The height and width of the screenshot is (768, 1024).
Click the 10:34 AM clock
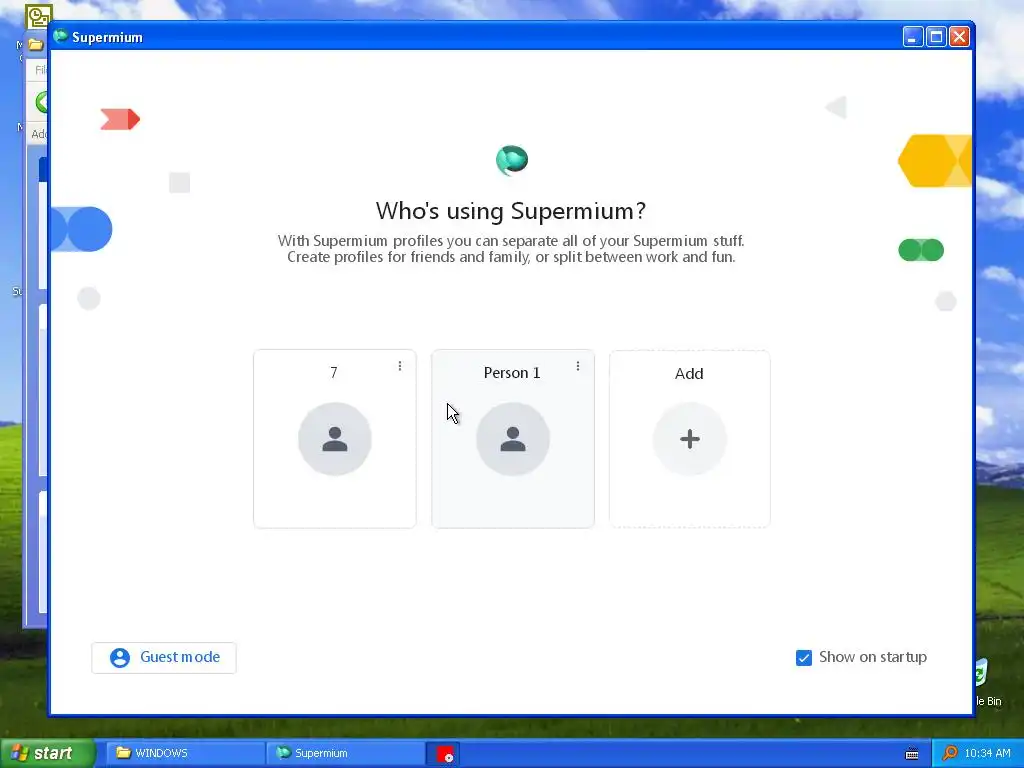coord(987,753)
